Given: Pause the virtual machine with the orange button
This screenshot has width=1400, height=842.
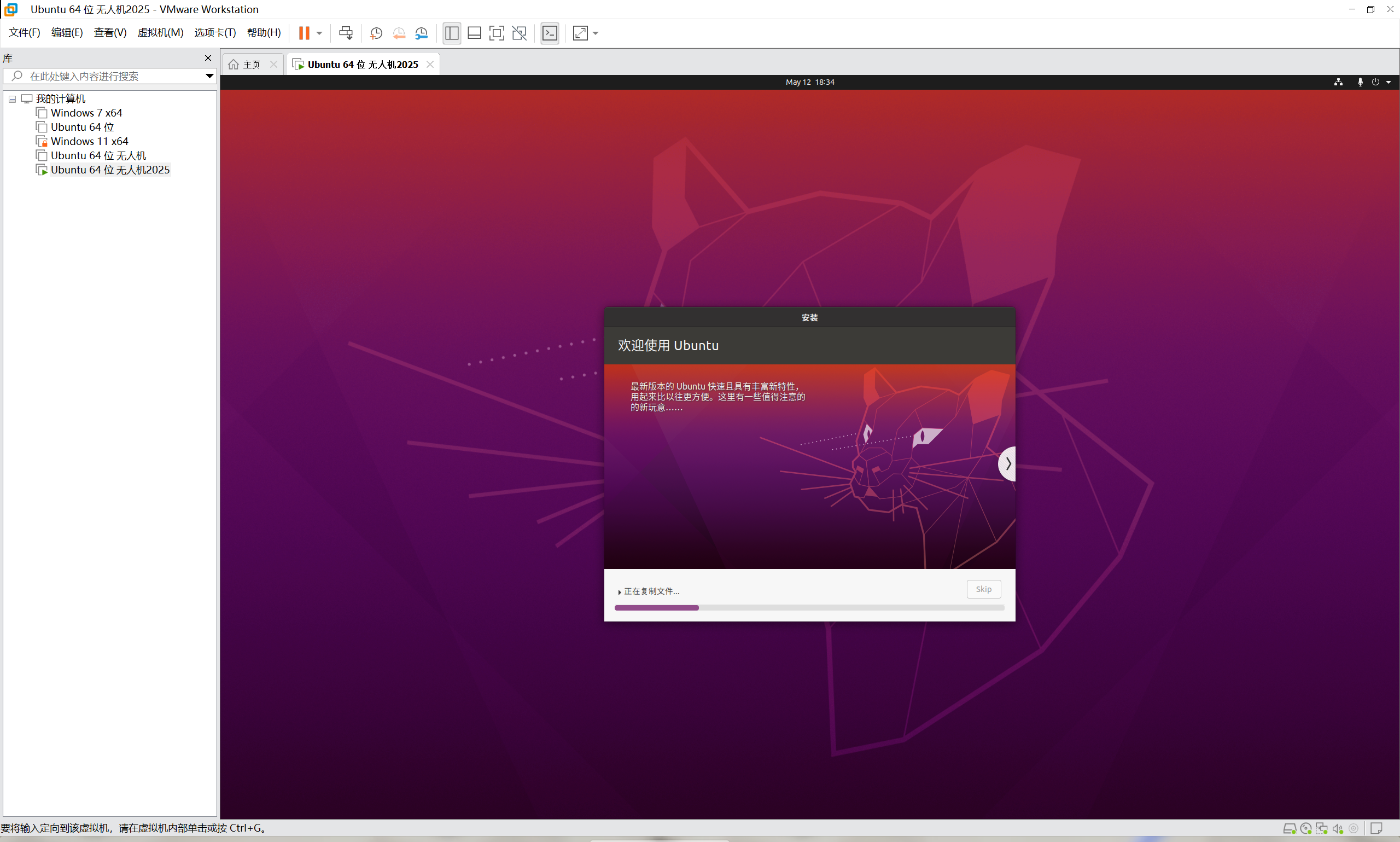Looking at the screenshot, I should [x=304, y=33].
